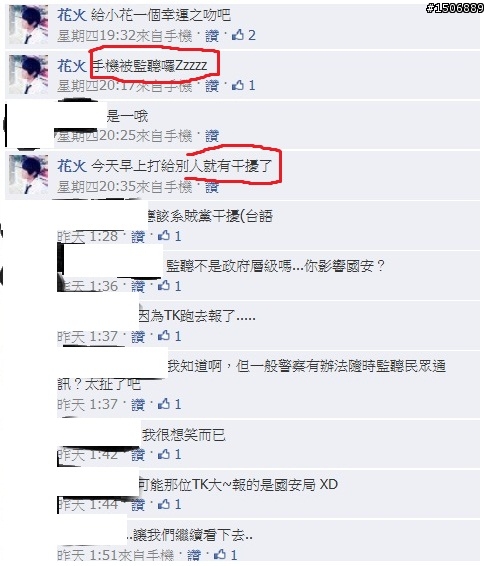Like the 太扯了吧 comment at 1:37
Screen dimensions: 488x566
click(x=138, y=404)
